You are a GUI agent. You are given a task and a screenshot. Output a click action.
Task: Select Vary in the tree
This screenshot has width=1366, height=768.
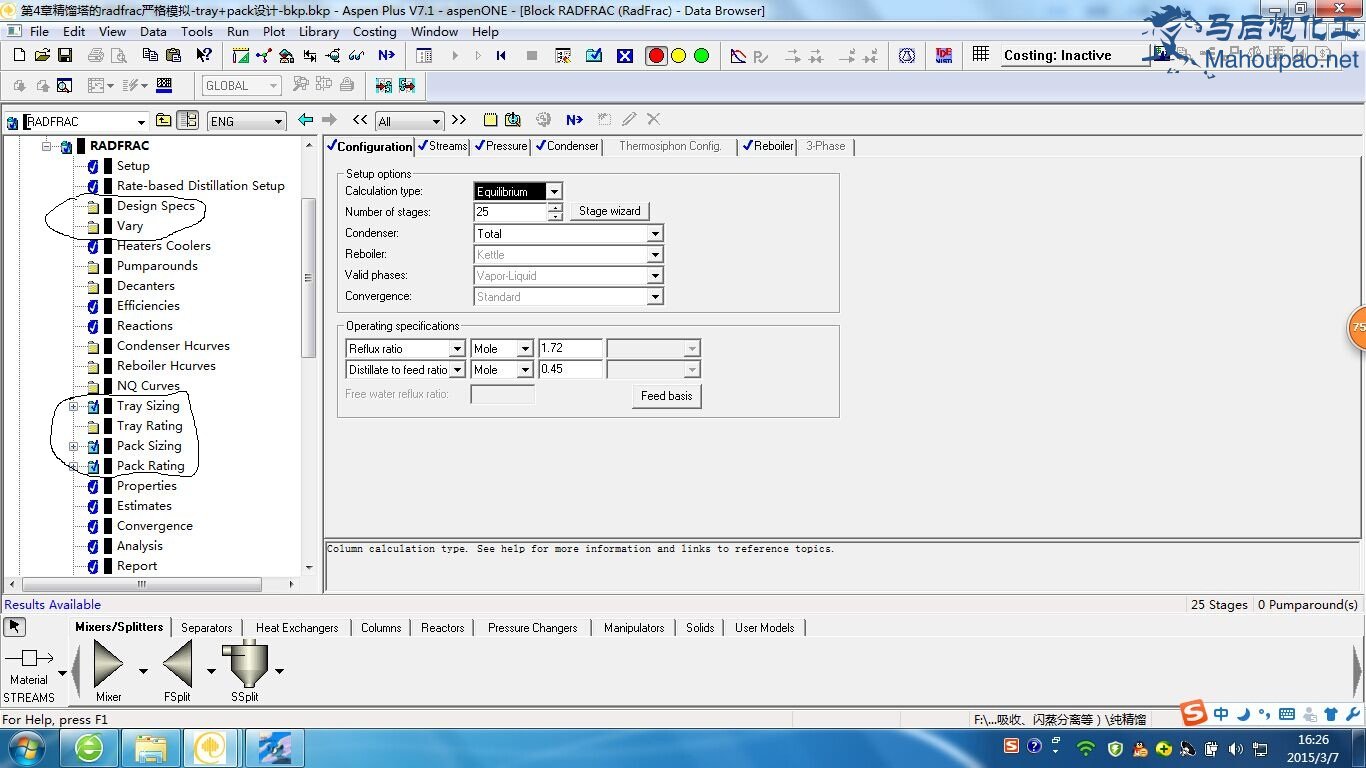130,226
